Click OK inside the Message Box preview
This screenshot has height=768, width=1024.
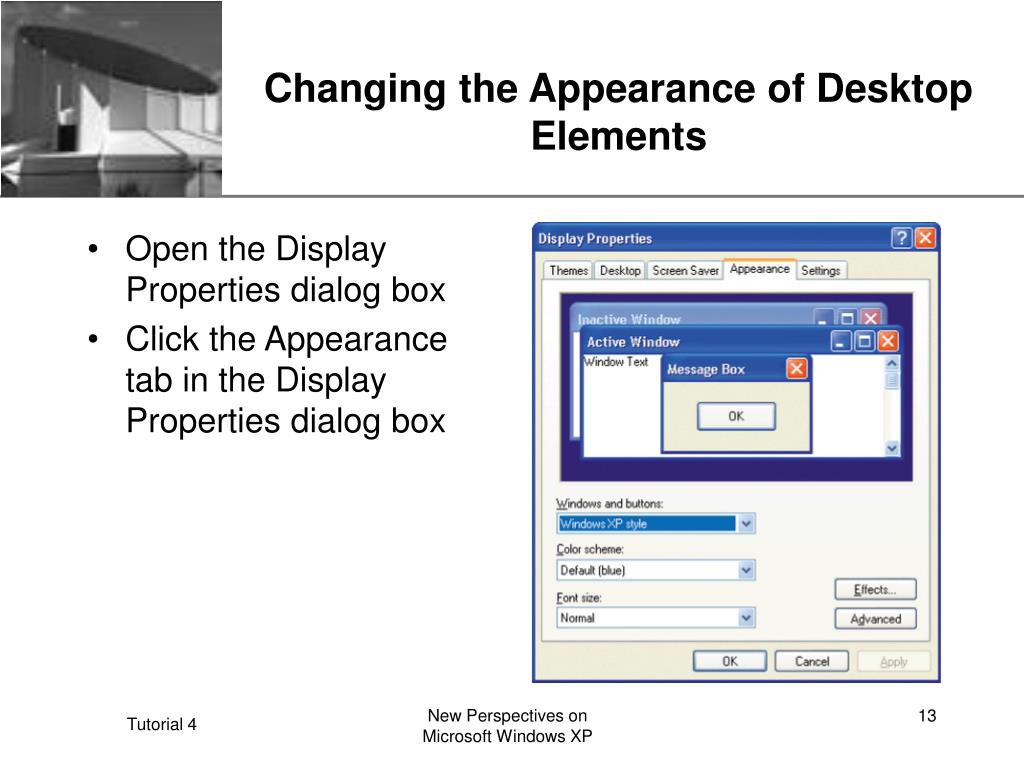(x=736, y=416)
